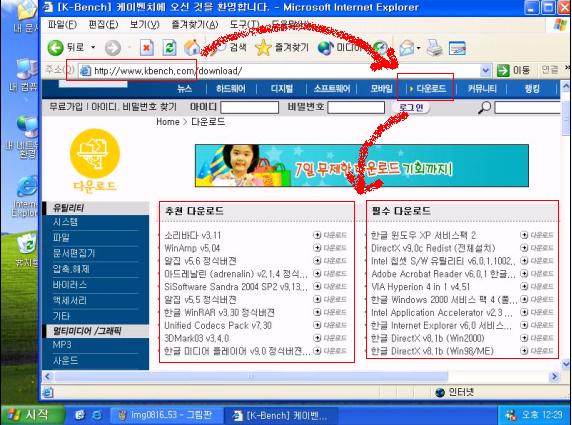This screenshot has height=425, width=572.
Task: Click the green Back arrow icon
Action: coord(55,48)
